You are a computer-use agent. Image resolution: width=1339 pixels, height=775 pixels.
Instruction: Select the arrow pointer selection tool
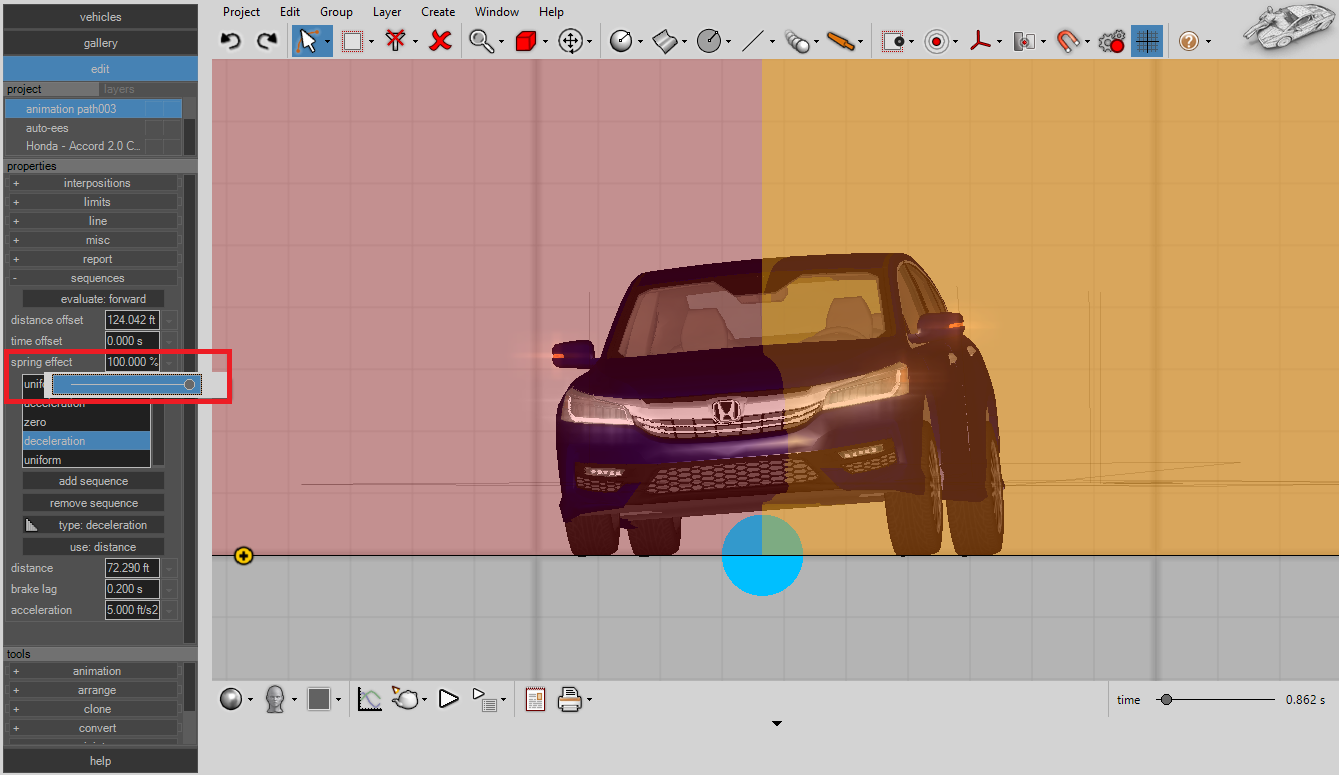click(x=309, y=41)
